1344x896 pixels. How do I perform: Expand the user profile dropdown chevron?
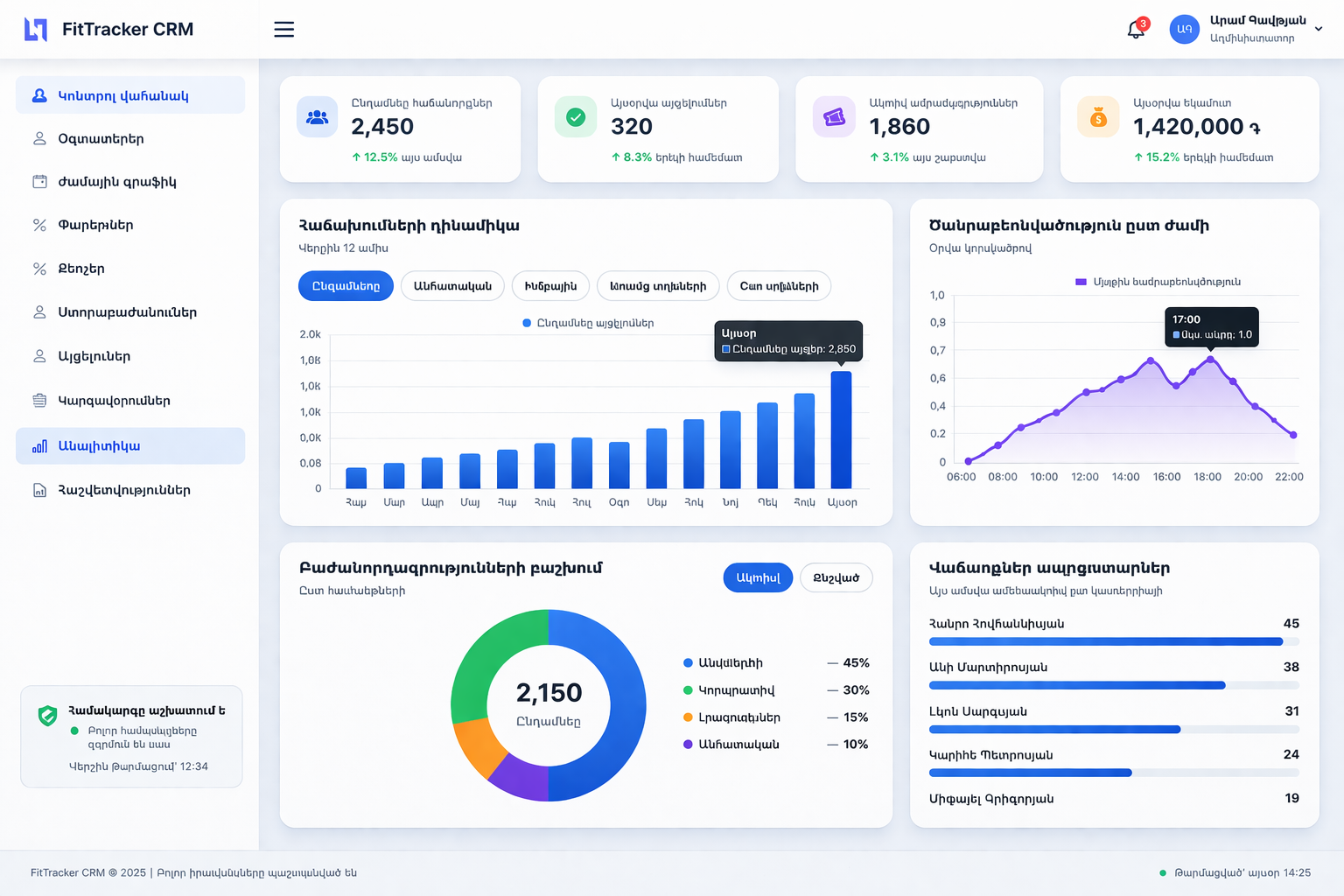click(1319, 29)
